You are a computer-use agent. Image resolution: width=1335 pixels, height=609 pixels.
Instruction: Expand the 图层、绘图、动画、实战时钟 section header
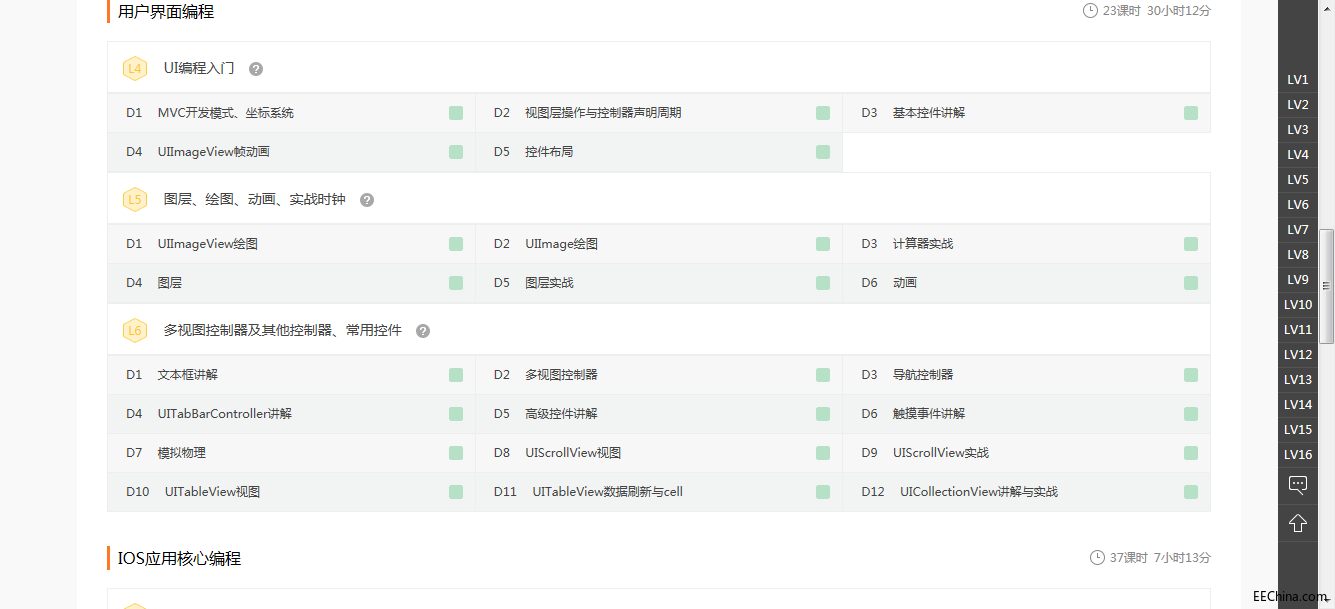coord(254,199)
